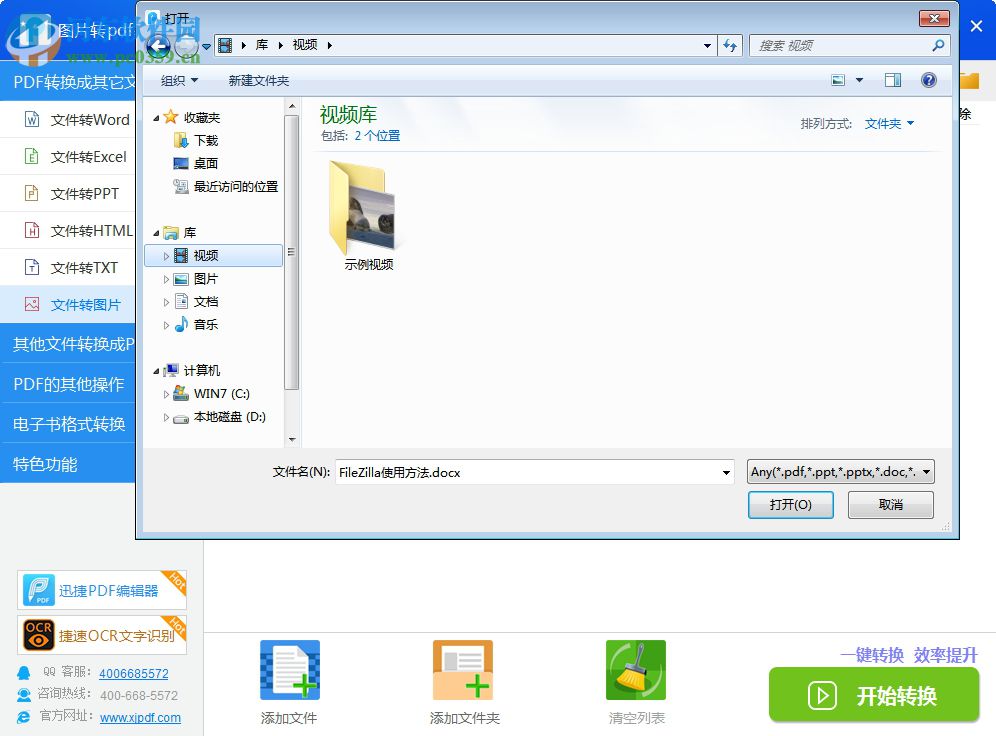Select 视频 library in the tree
Screen dimensions: 996x736
[x=213, y=255]
